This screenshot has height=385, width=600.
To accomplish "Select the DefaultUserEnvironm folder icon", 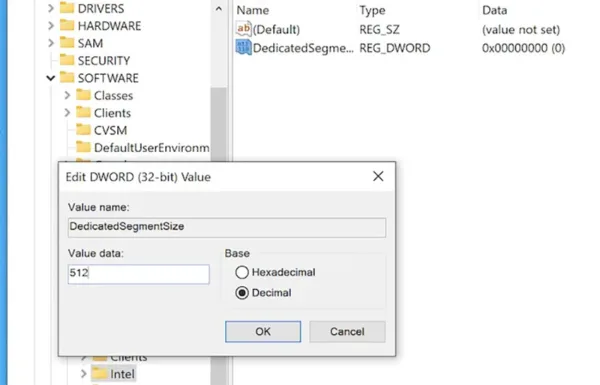I will 83,147.
